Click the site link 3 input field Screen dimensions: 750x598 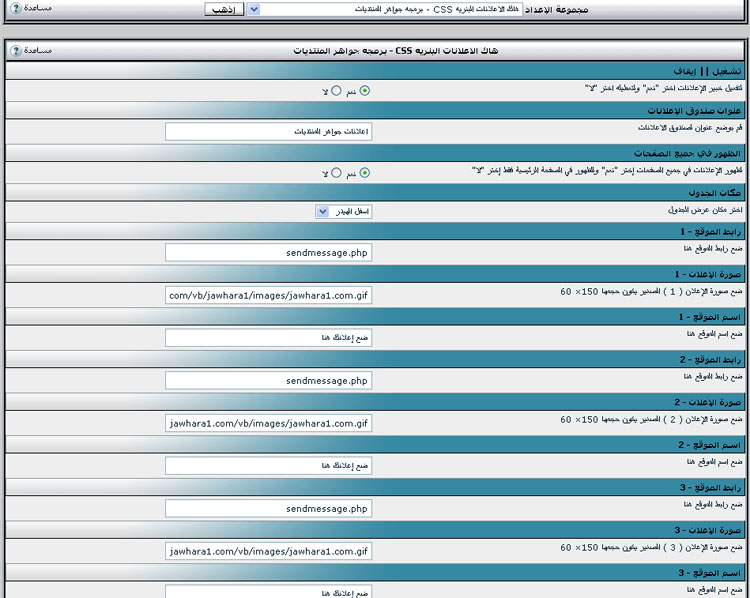click(268, 508)
